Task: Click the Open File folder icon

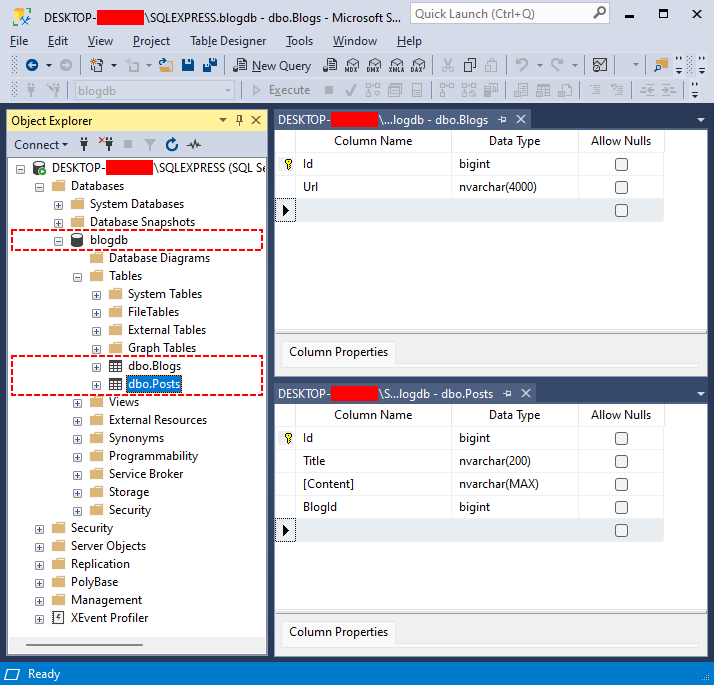Action: click(166, 66)
